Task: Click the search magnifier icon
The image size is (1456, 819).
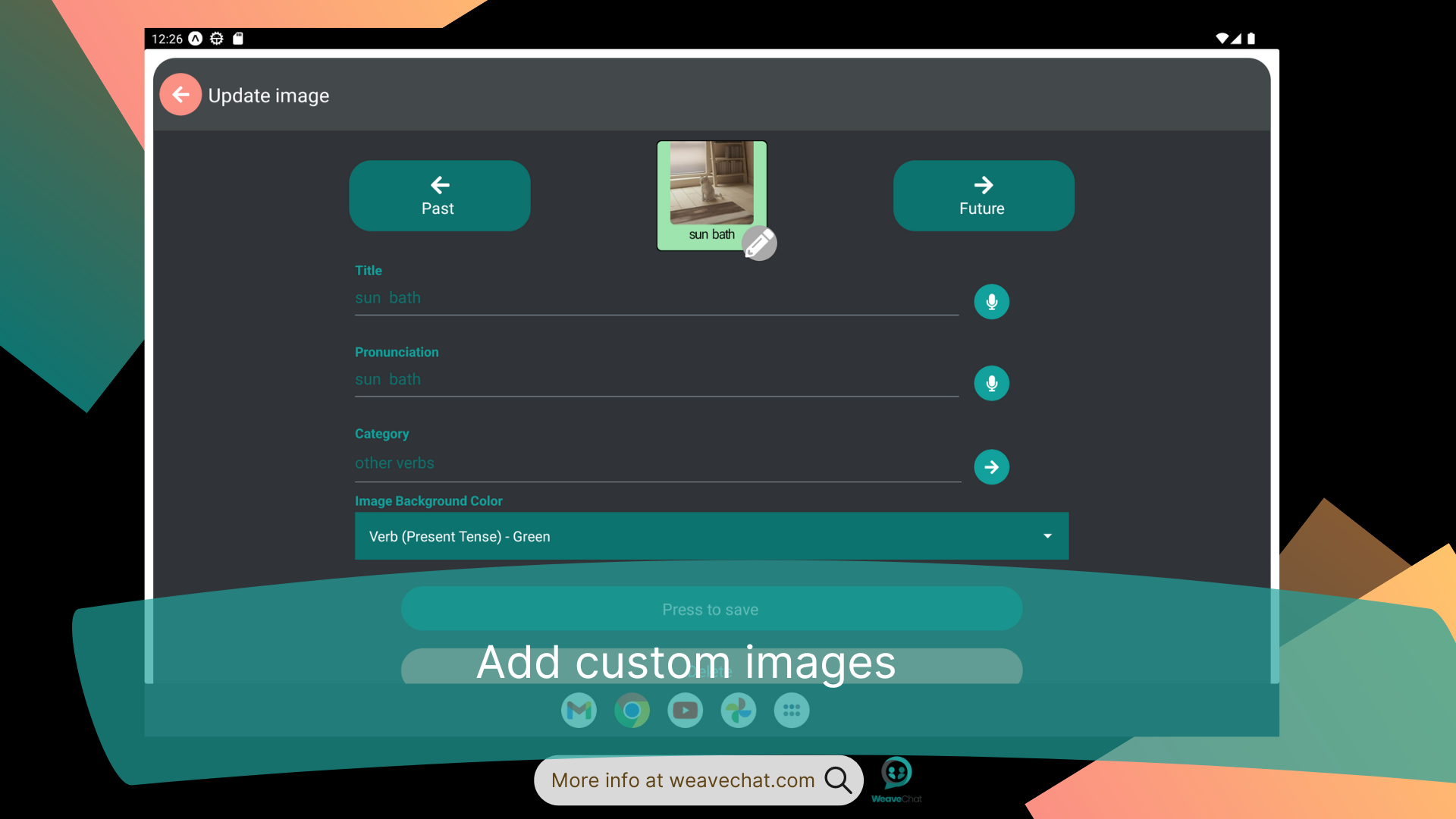Action: [x=837, y=780]
